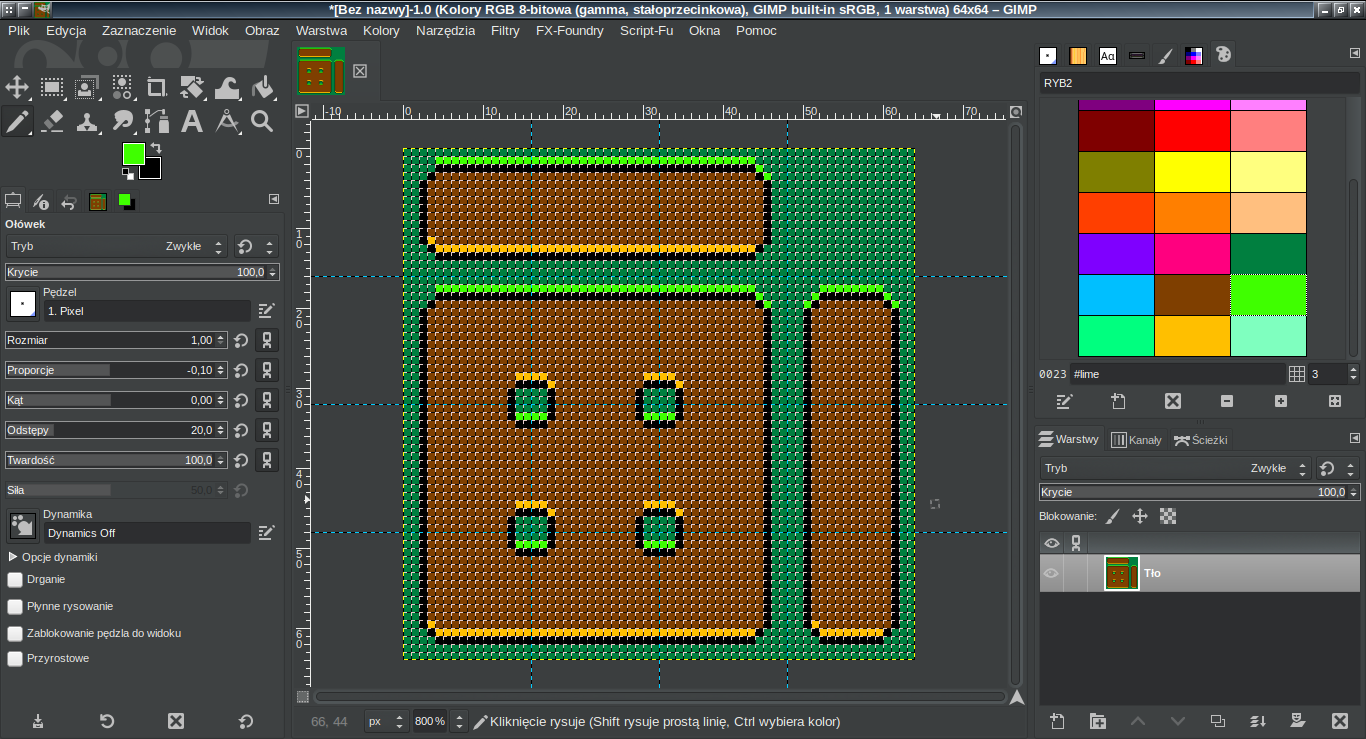Viewport: 1366px width, 739px height.
Task: Open the Script-Fu menu
Action: coord(646,30)
